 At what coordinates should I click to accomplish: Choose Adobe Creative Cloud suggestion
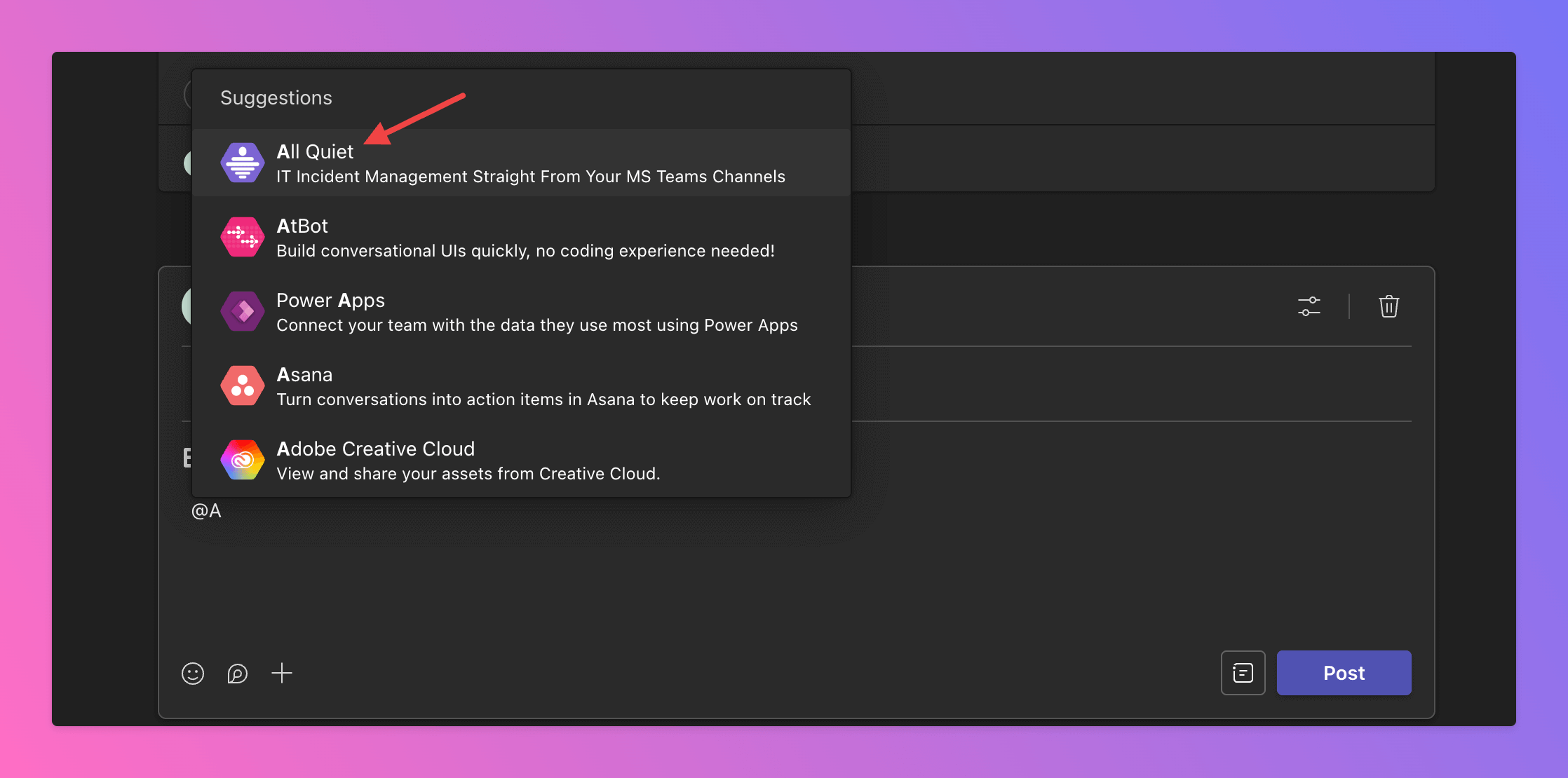375,449
